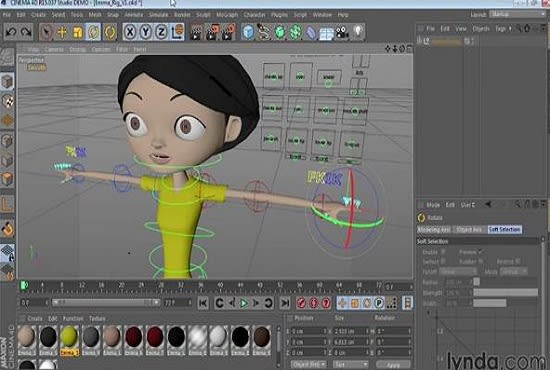The width and height of the screenshot is (550, 370).
Task: Open the Edit Render Settings icon
Action: pyautogui.click(x=229, y=32)
